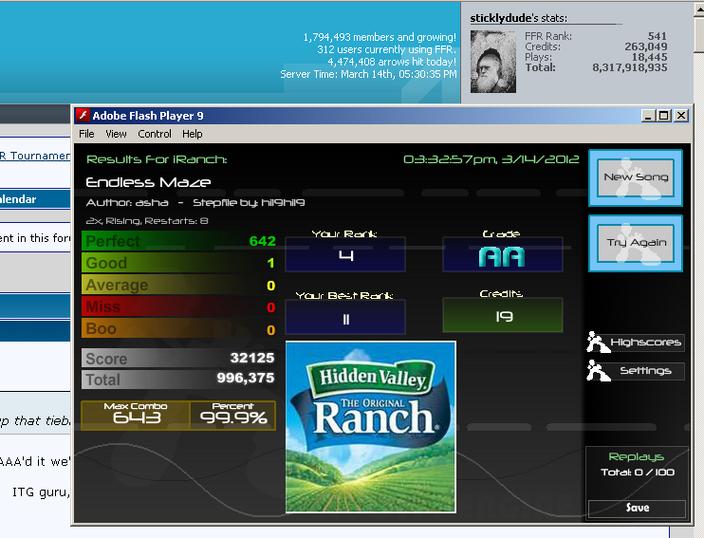Open the game Settings
This screenshot has height=538, width=704.
[x=635, y=371]
